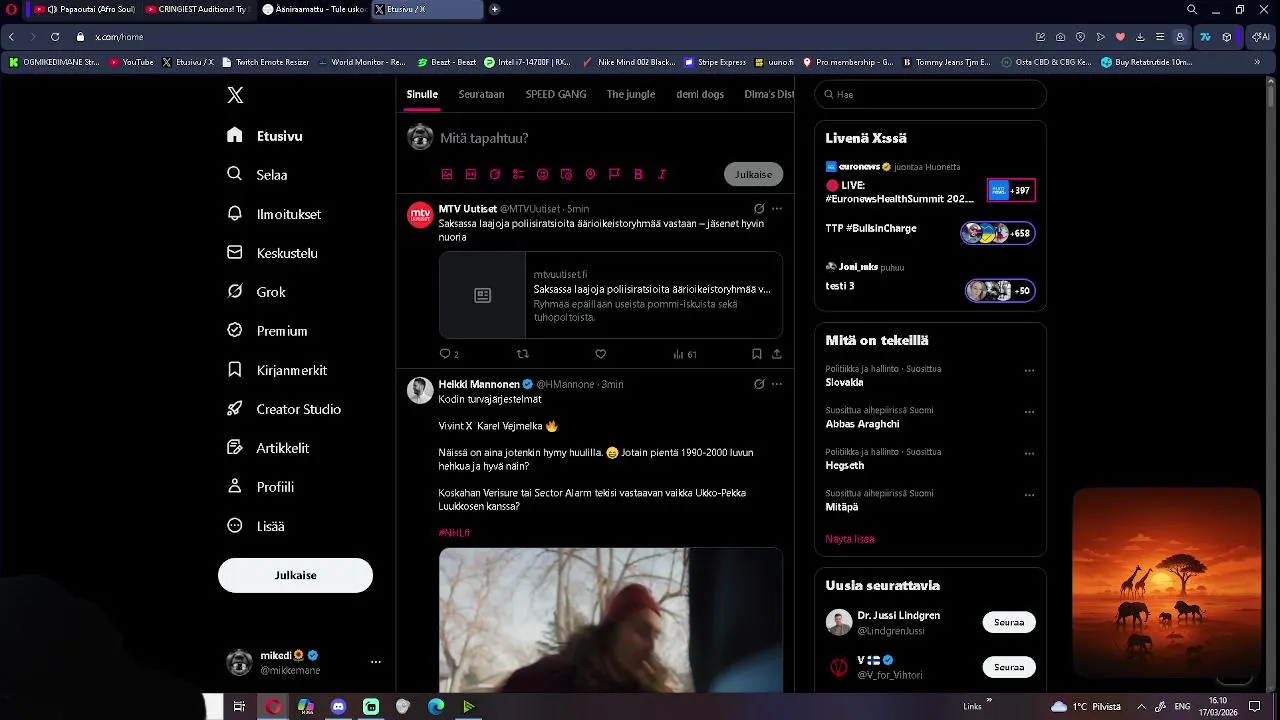Click the x.com/home address bar
Image resolution: width=1280 pixels, height=720 pixels.
click(119, 37)
